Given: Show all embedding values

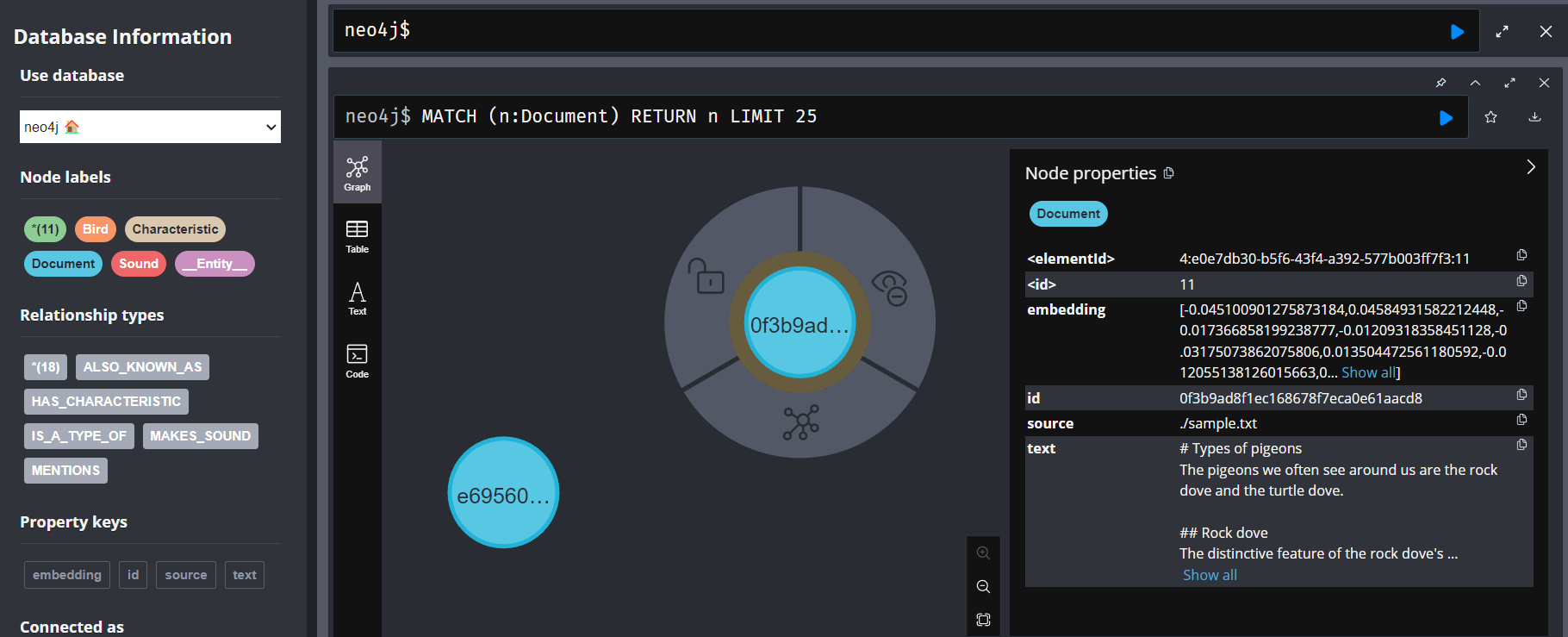Looking at the screenshot, I should tap(1368, 372).
